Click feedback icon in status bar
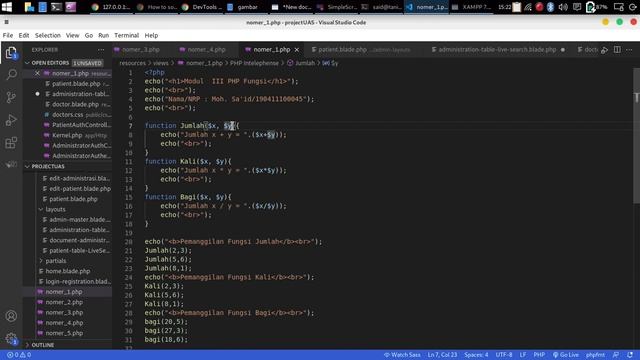 pyautogui.click(x=616, y=355)
